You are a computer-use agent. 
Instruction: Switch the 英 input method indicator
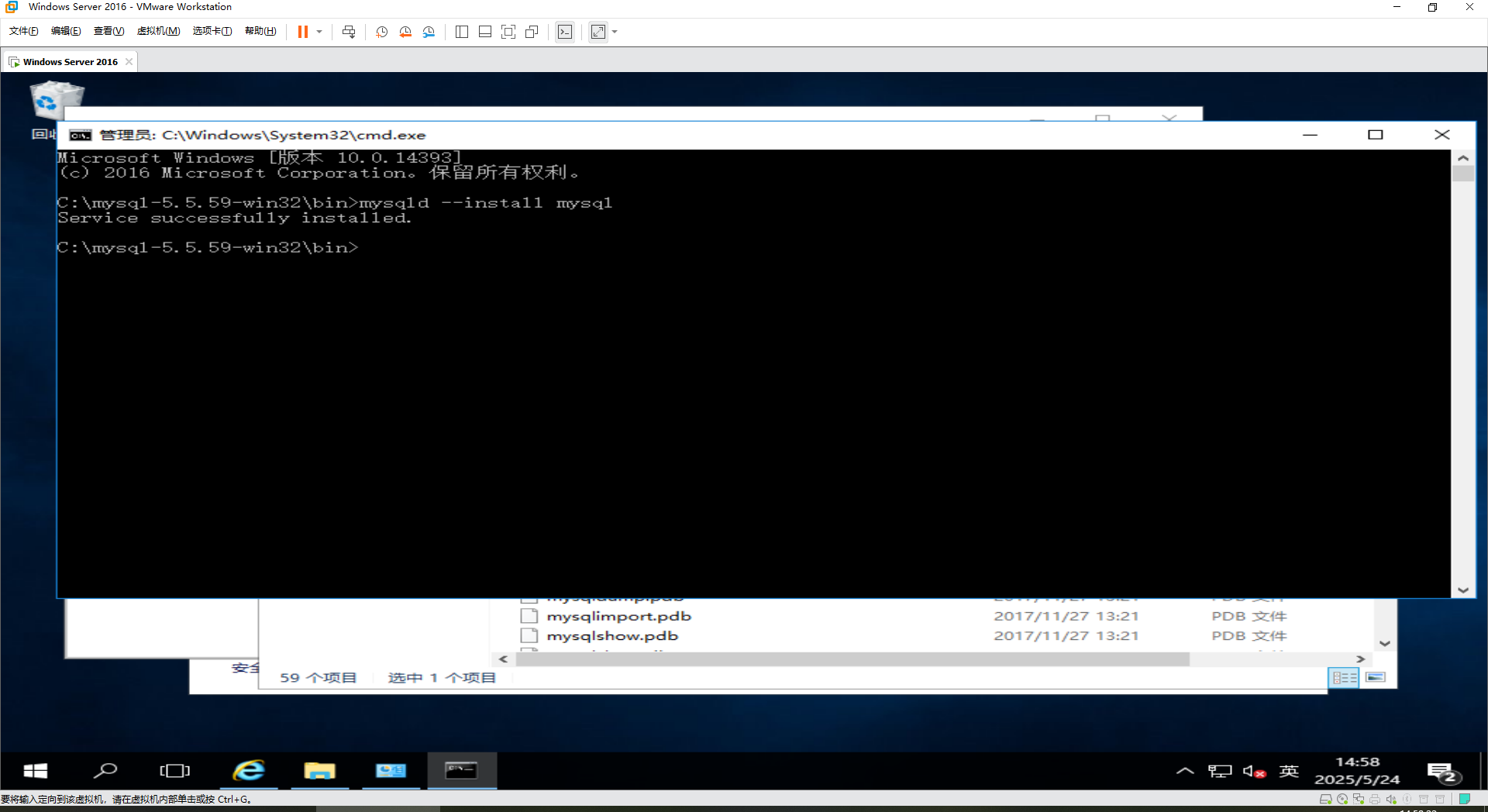[1289, 771]
